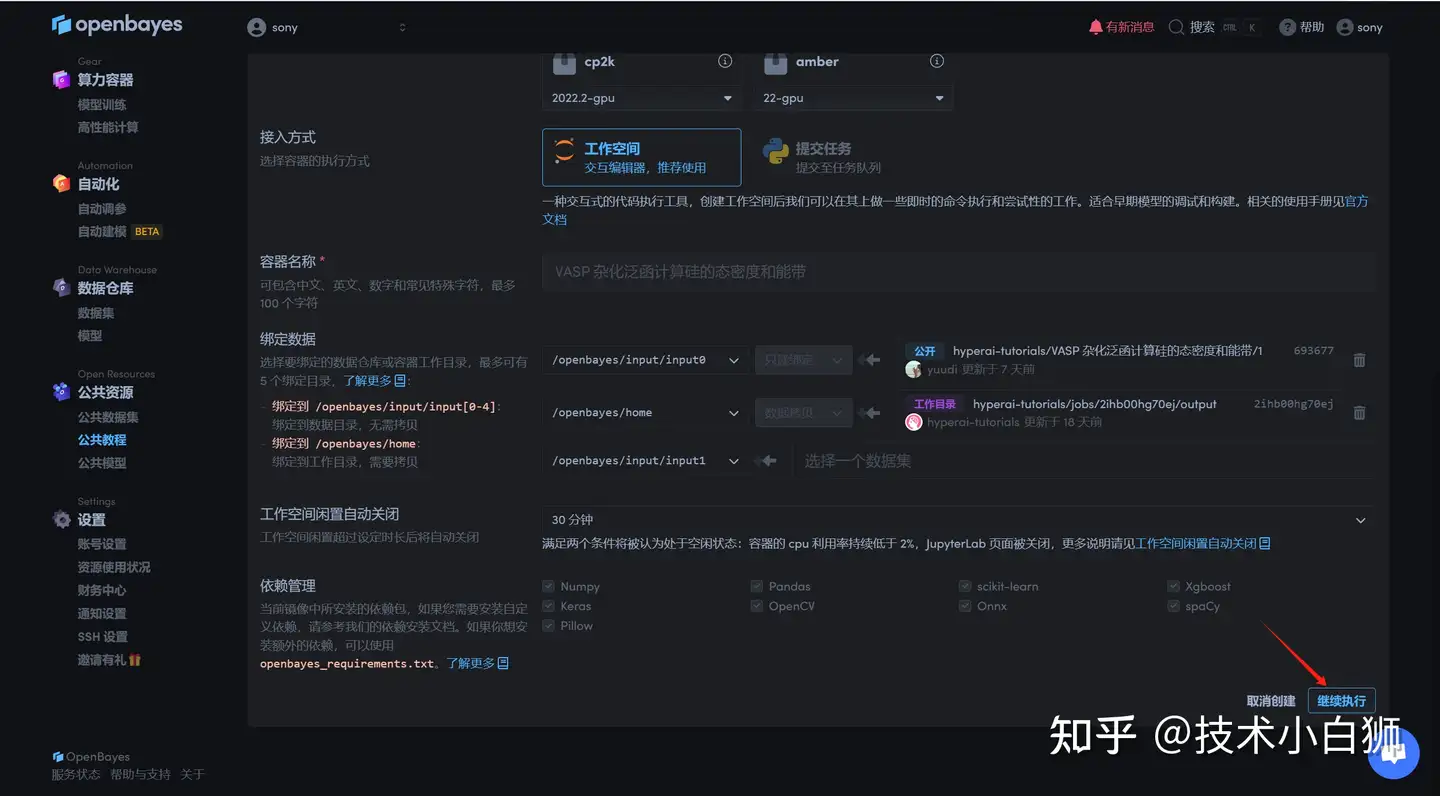Click the 公共资源 sidebar icon
Screen dimensions: 1440x796
coord(61,392)
